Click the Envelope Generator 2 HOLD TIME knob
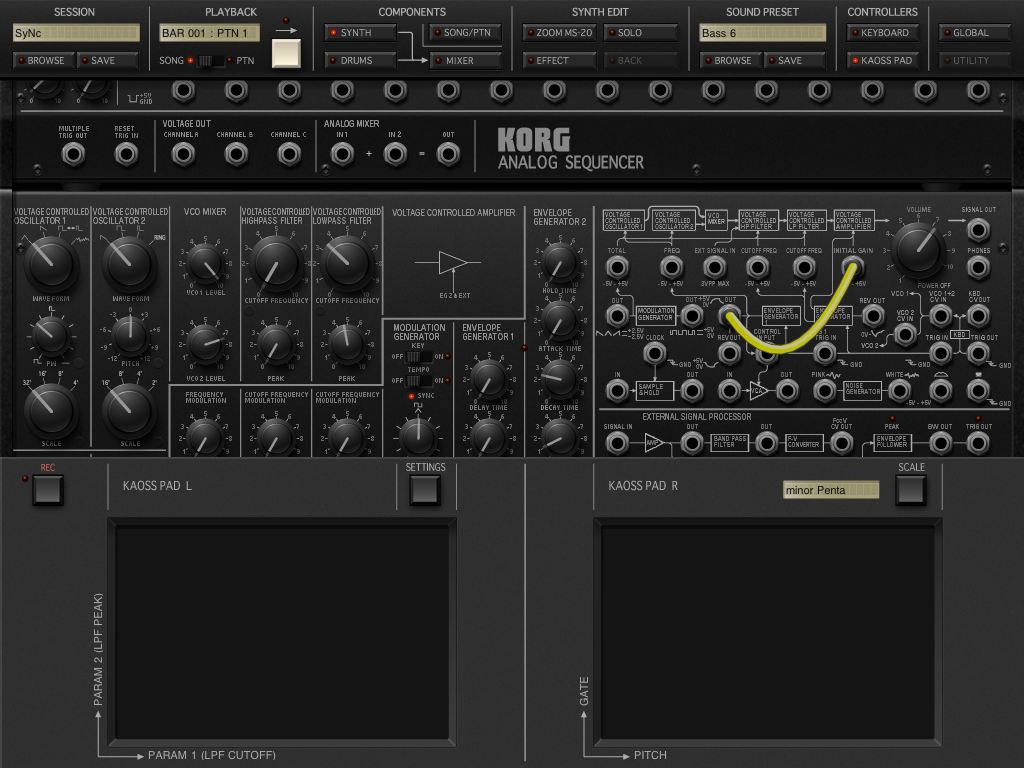This screenshot has height=768, width=1024. tap(560, 263)
